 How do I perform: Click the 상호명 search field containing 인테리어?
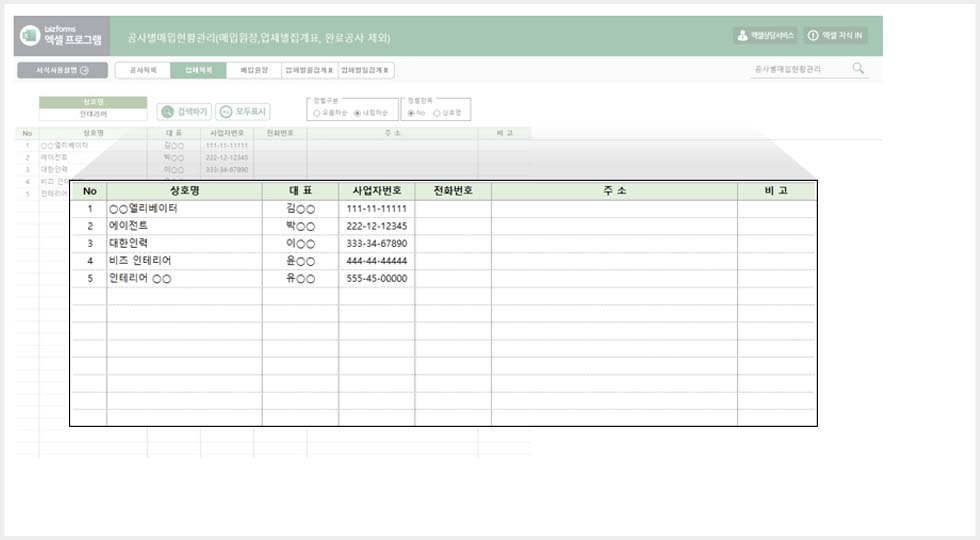click(x=93, y=114)
